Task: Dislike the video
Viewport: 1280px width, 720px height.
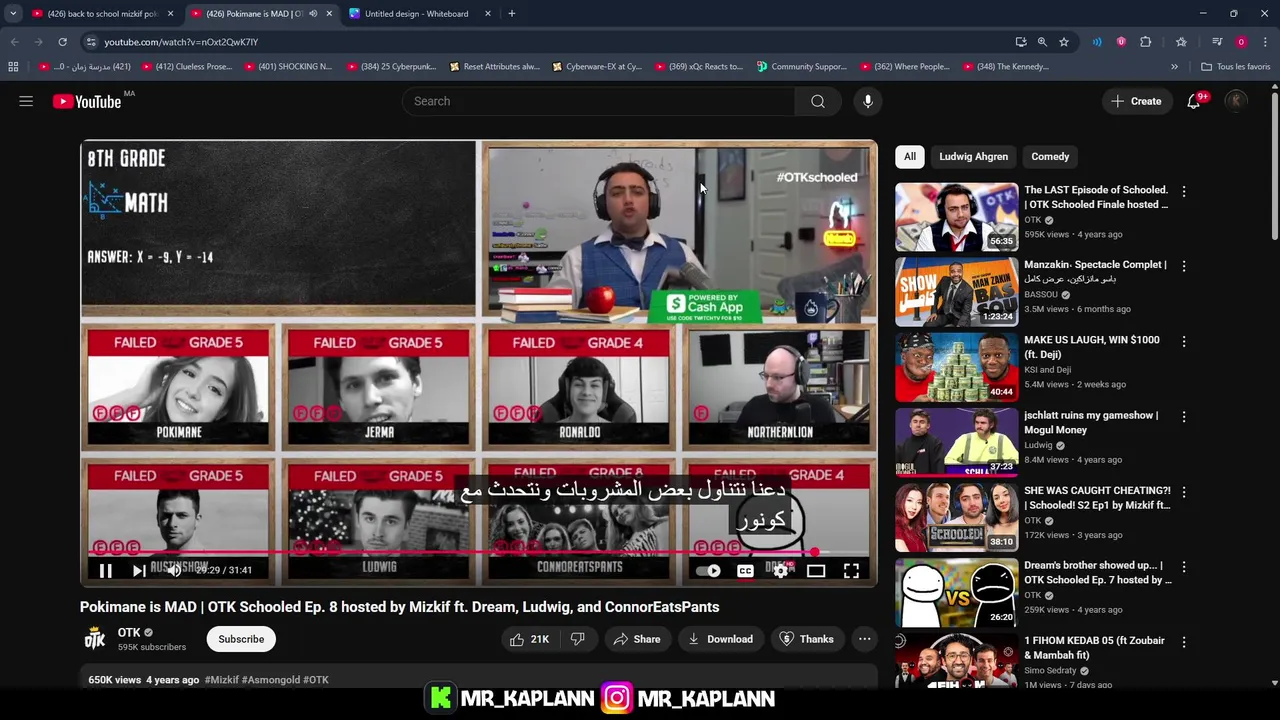Action: coord(578,639)
